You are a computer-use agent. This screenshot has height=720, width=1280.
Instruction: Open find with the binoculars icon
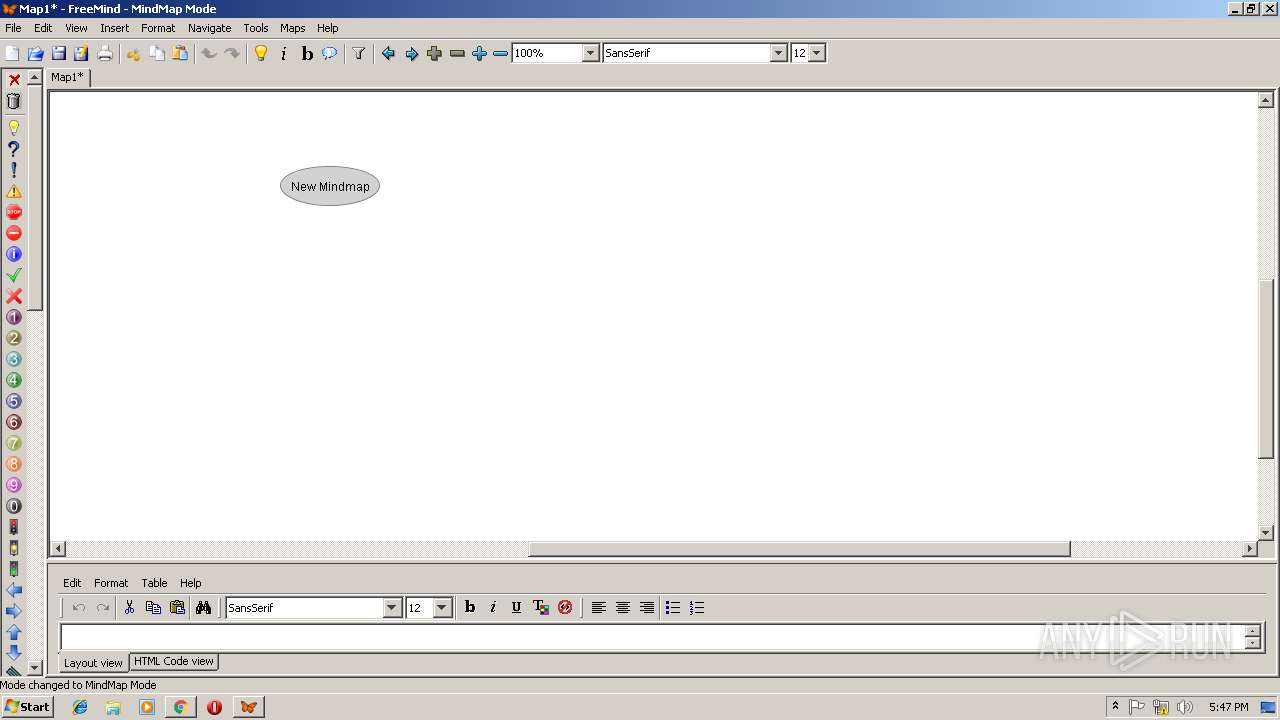pos(203,607)
